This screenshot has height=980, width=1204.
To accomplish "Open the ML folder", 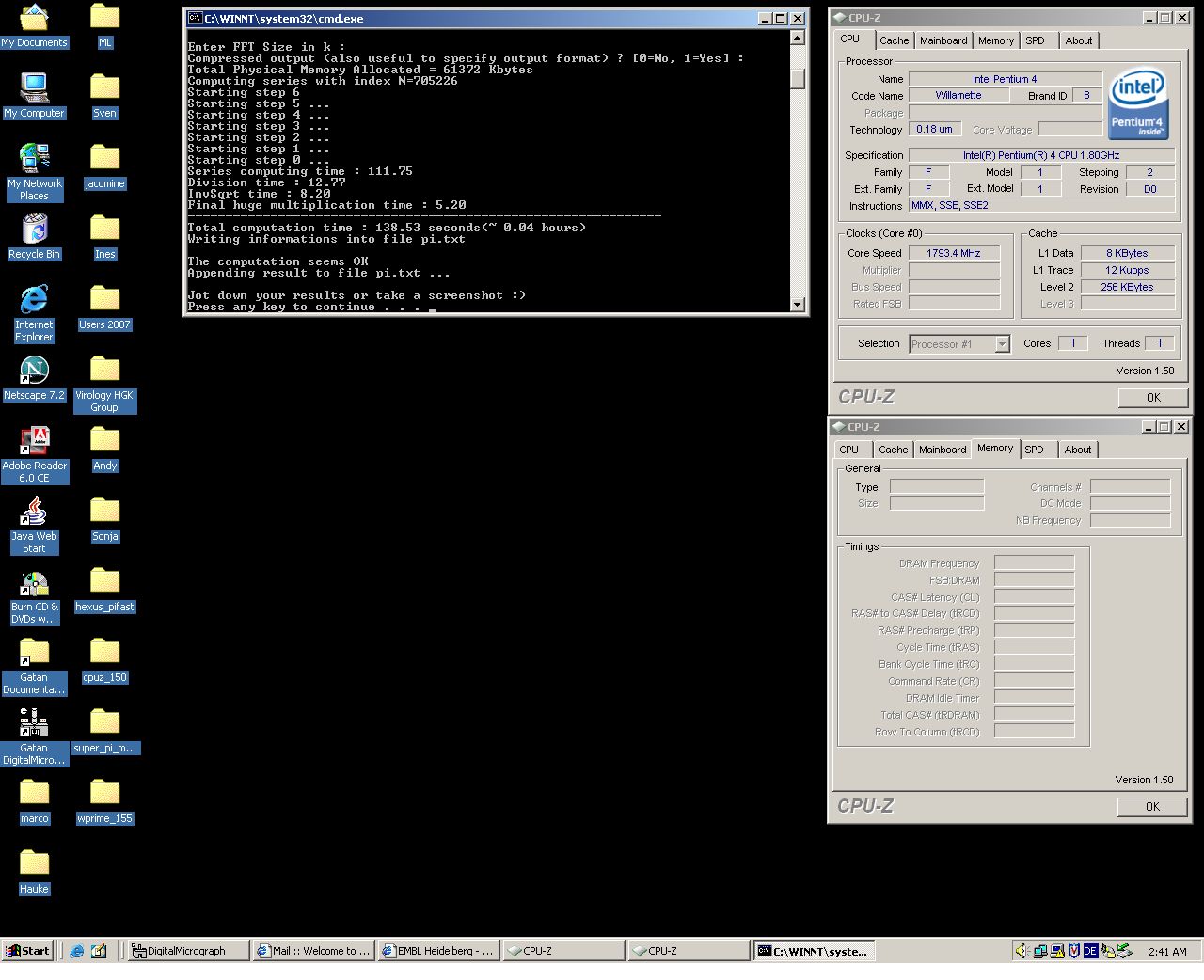I will (x=104, y=24).
